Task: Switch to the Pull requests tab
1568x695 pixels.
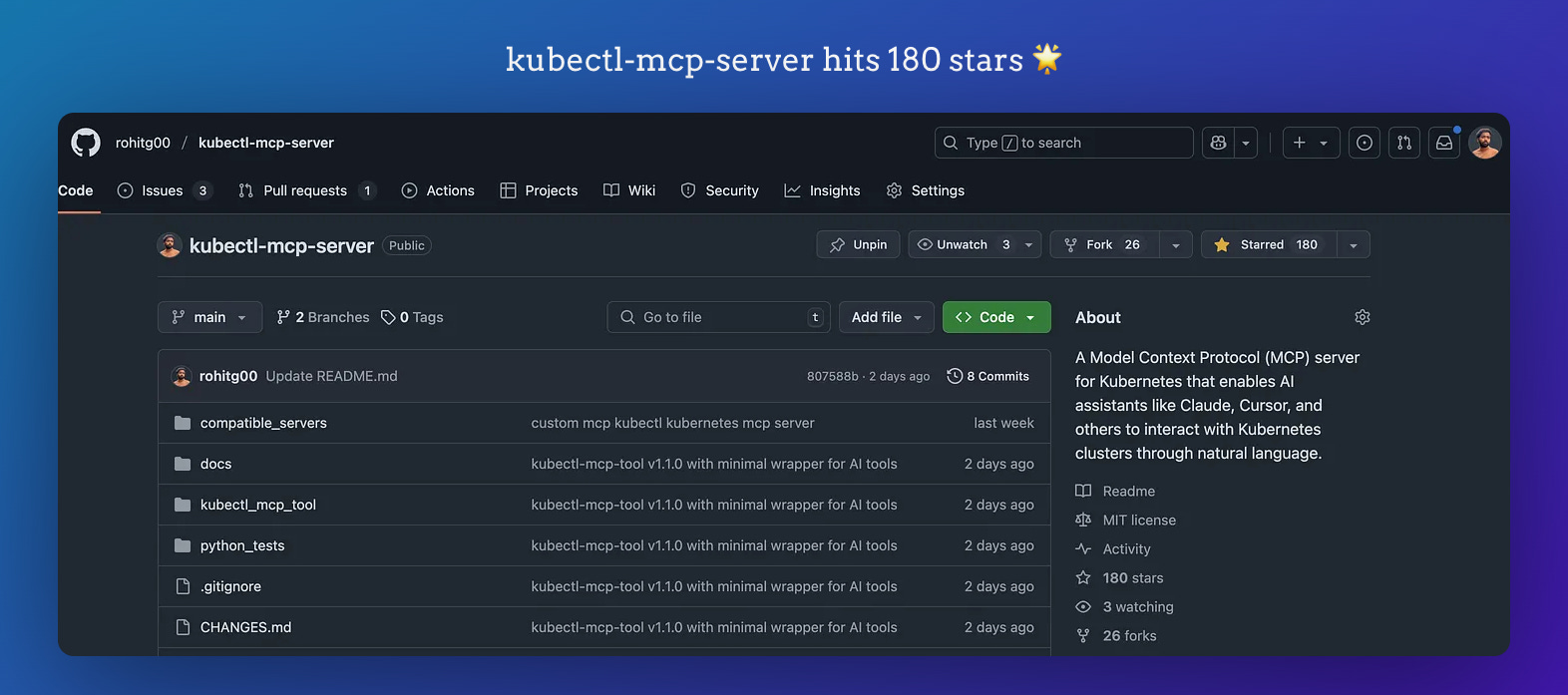Action: point(307,190)
